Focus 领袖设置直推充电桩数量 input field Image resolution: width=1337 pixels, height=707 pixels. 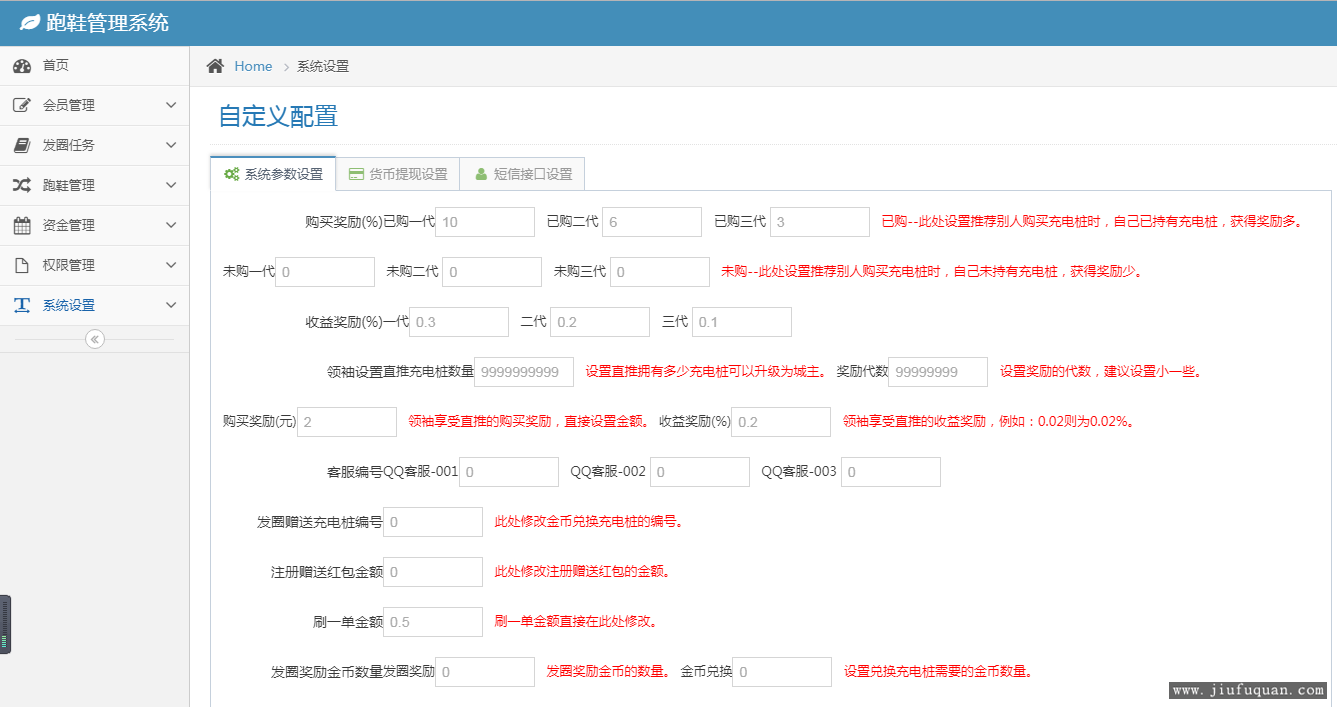coord(524,372)
